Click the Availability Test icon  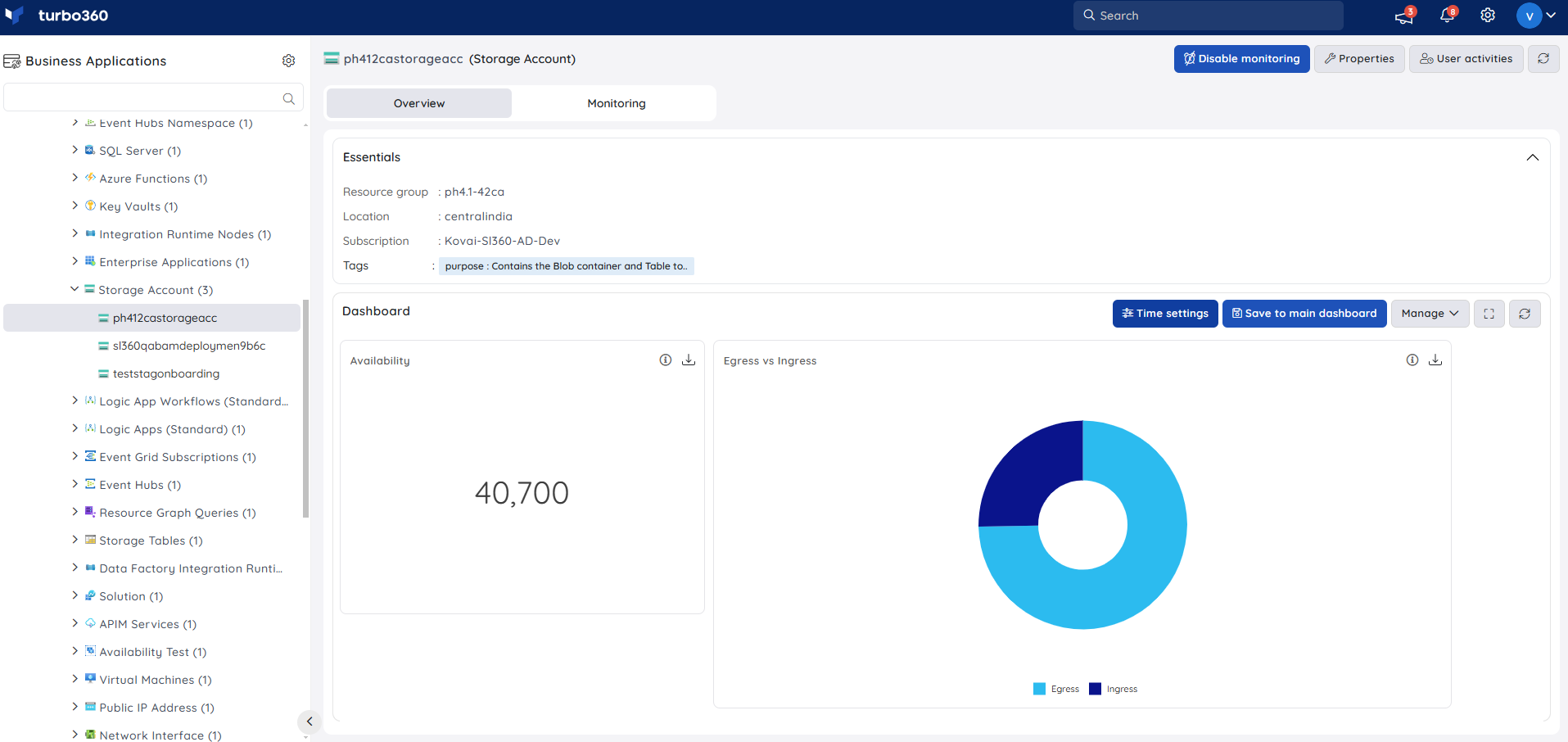90,651
